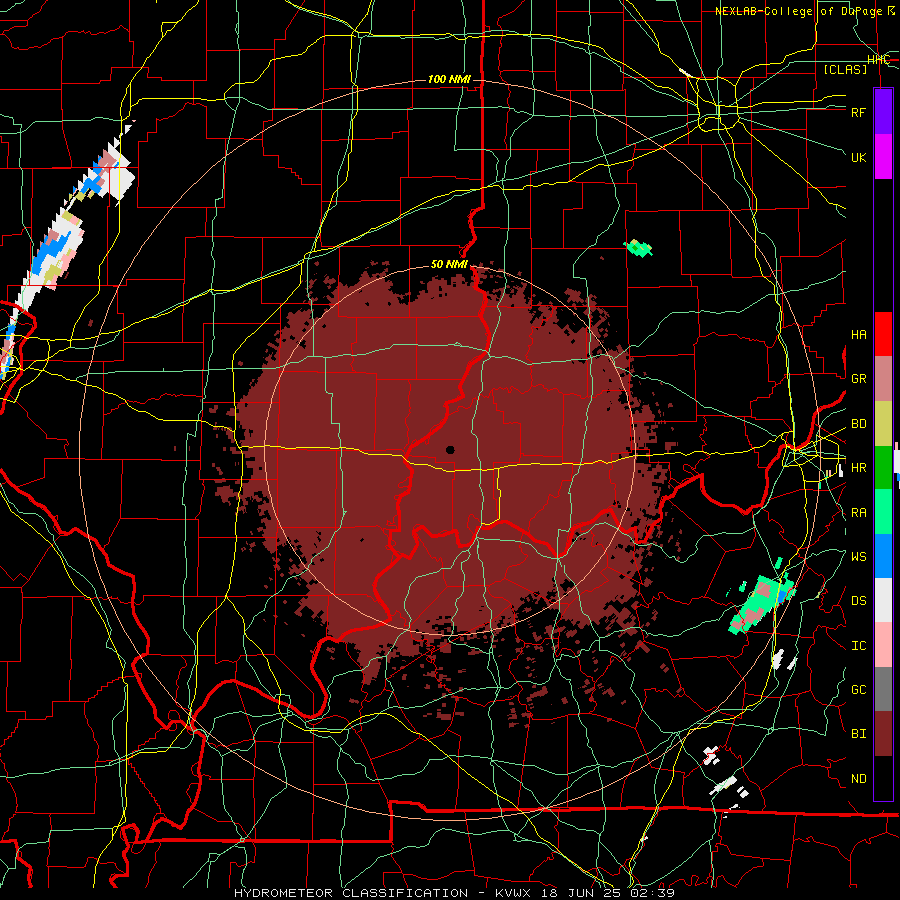Viewport: 900px width, 900px height.
Task: Click the small green rain echo northeast of radar
Action: click(639, 248)
